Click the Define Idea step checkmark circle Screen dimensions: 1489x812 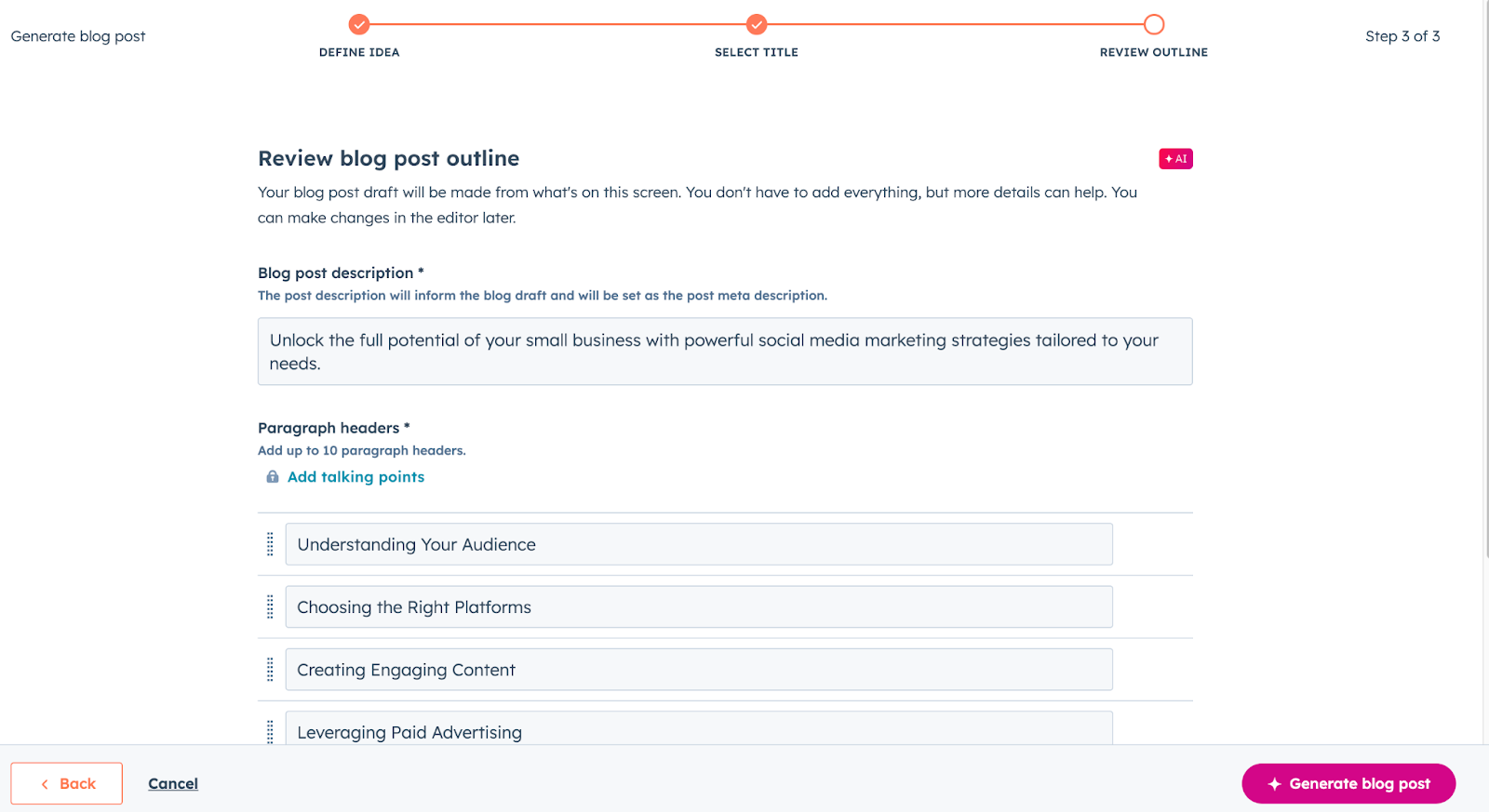pos(359,24)
